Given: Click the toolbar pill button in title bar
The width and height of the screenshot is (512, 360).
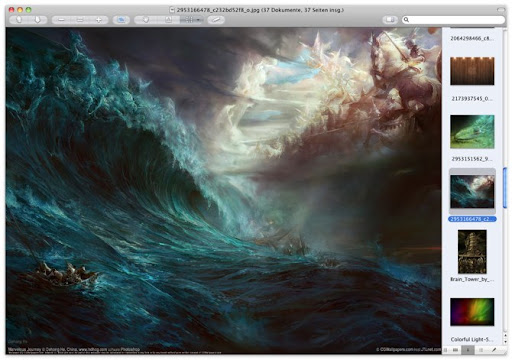Looking at the screenshot, I should coord(501,9).
